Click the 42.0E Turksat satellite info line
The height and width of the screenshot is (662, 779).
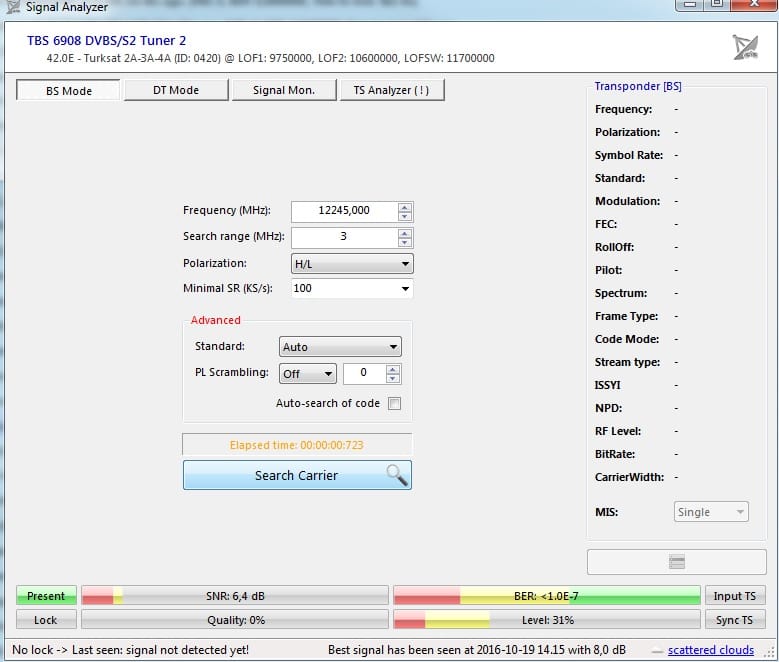click(x=270, y=58)
